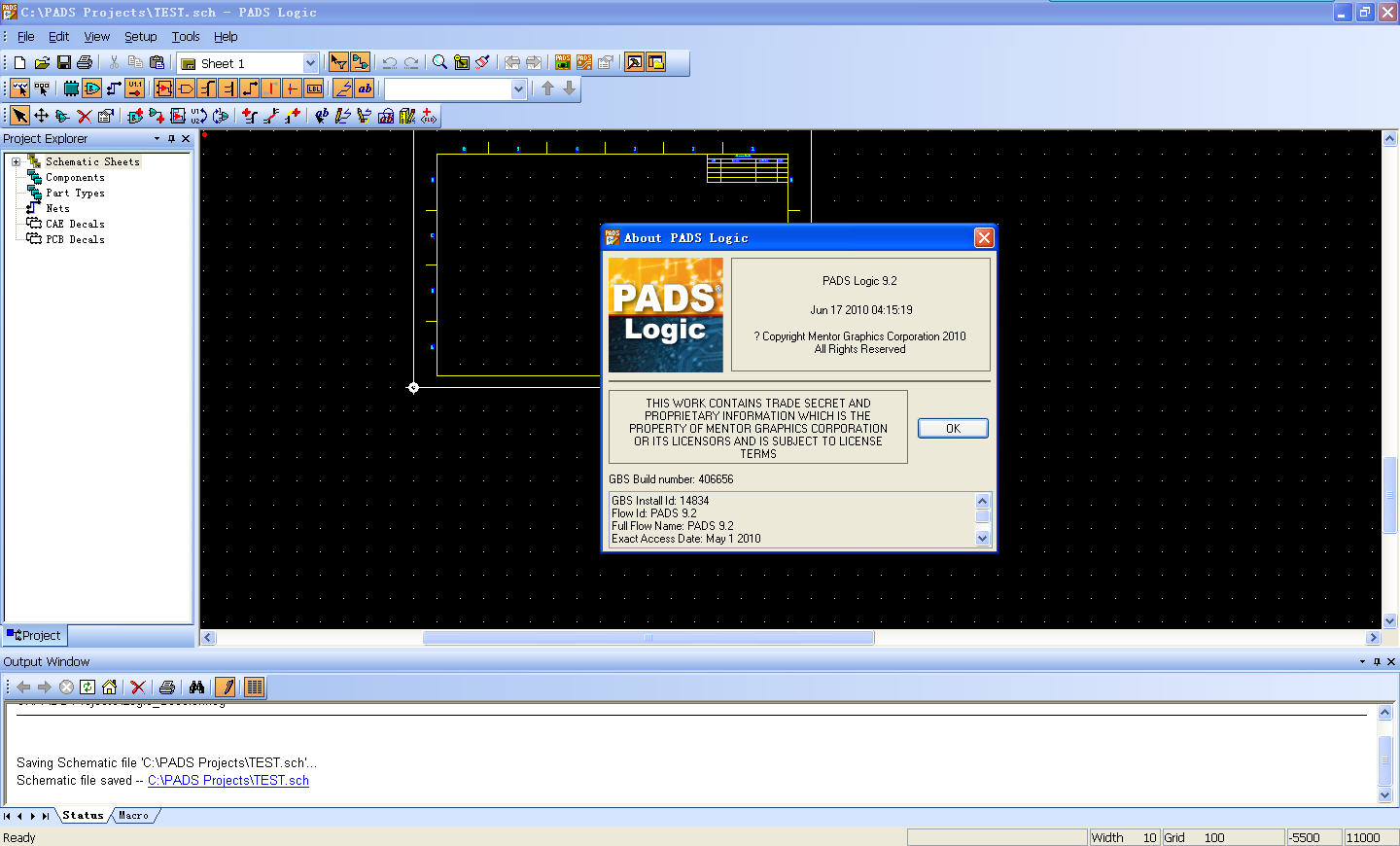Open the View menu
The width and height of the screenshot is (1400, 846).
pyautogui.click(x=96, y=37)
